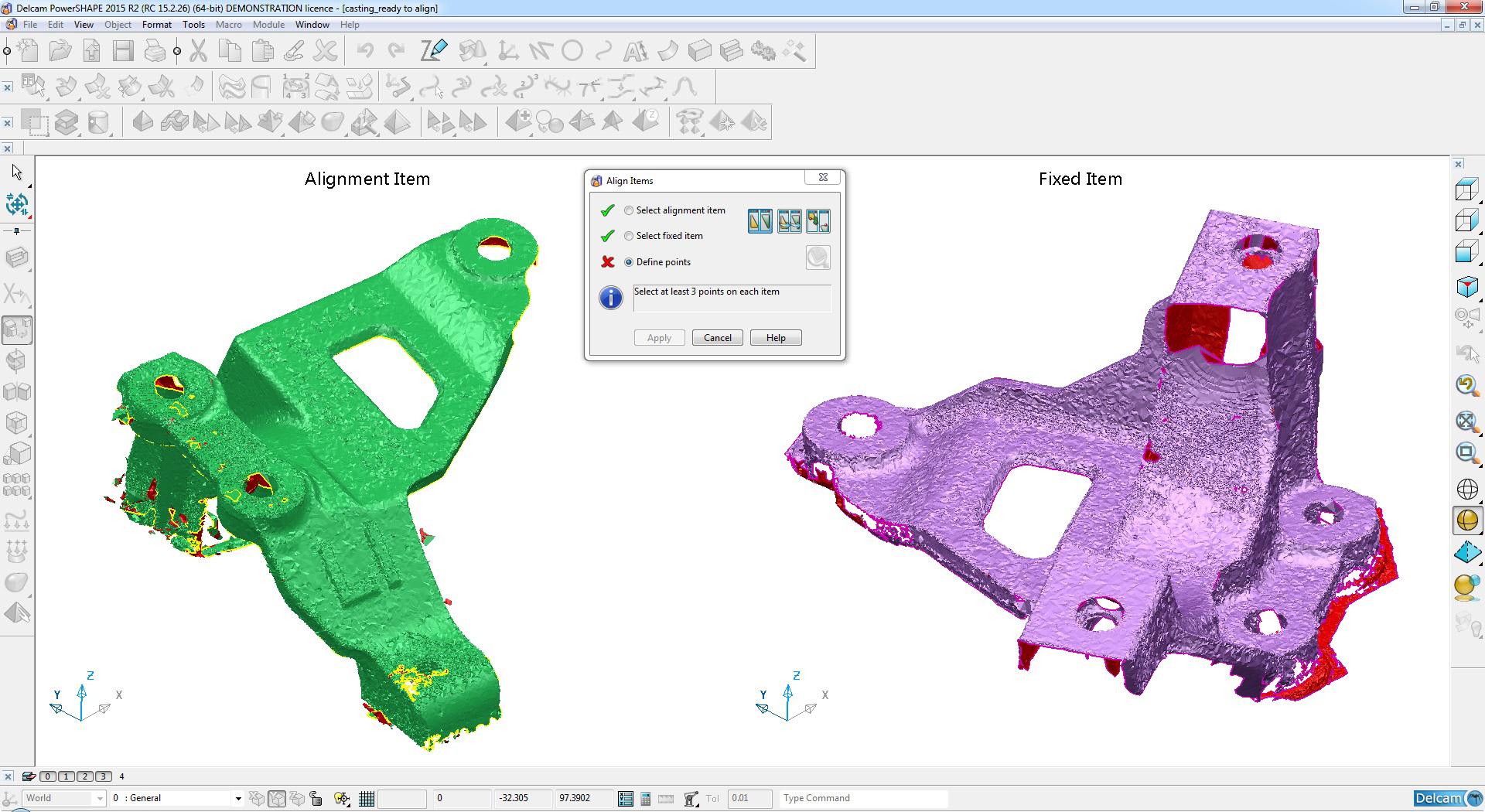This screenshot has height=812, width=1485.
Task: Open the Object menu
Action: coord(118,25)
